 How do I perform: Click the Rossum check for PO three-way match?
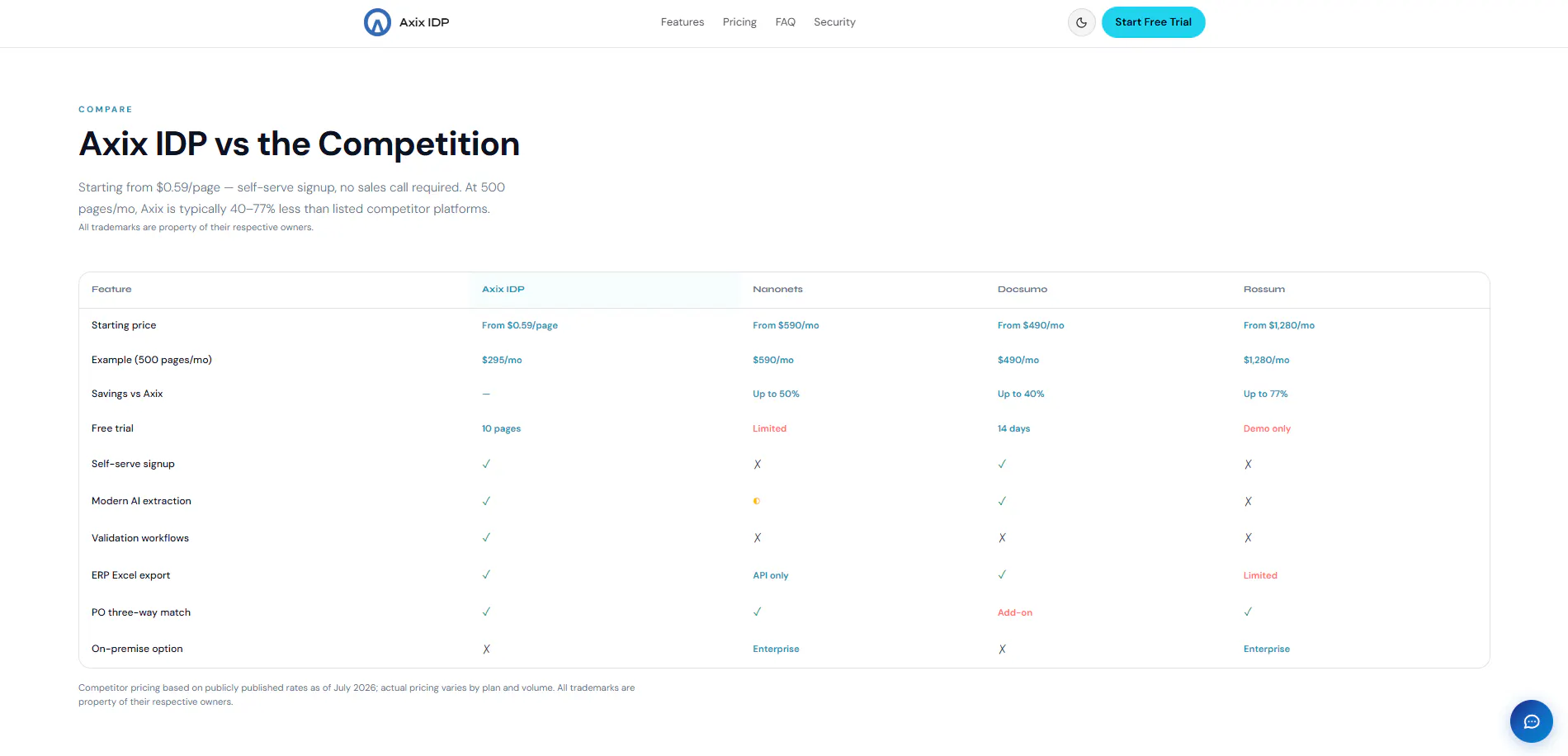1248,612
